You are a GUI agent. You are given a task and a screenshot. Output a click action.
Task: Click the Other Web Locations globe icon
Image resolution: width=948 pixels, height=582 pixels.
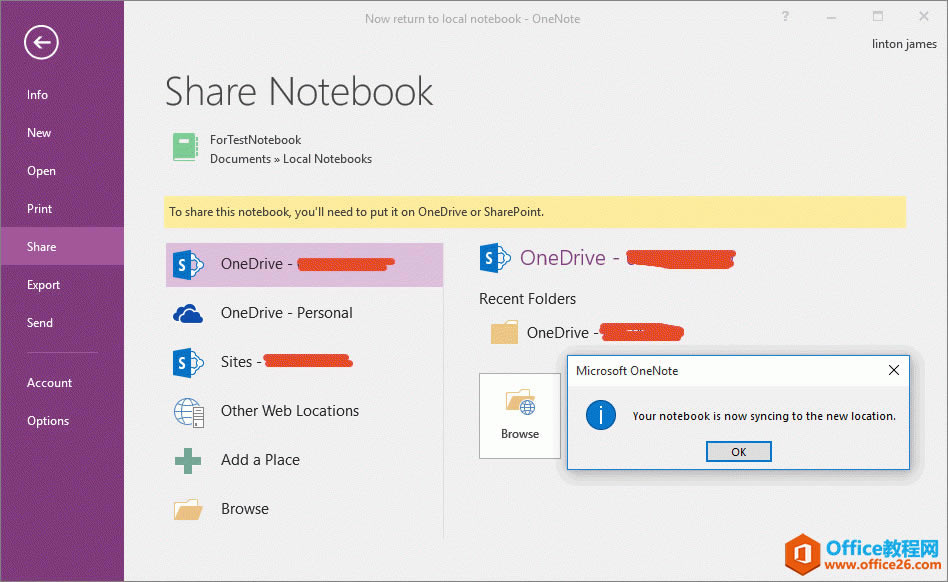(x=188, y=411)
